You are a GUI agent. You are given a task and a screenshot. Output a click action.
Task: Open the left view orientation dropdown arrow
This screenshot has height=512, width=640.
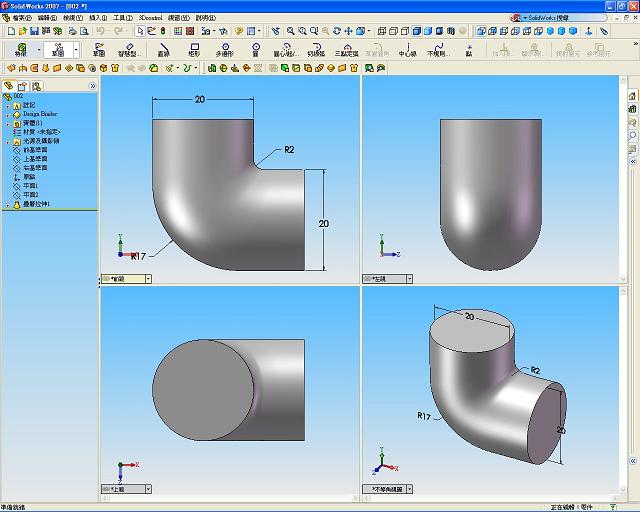click(x=410, y=279)
